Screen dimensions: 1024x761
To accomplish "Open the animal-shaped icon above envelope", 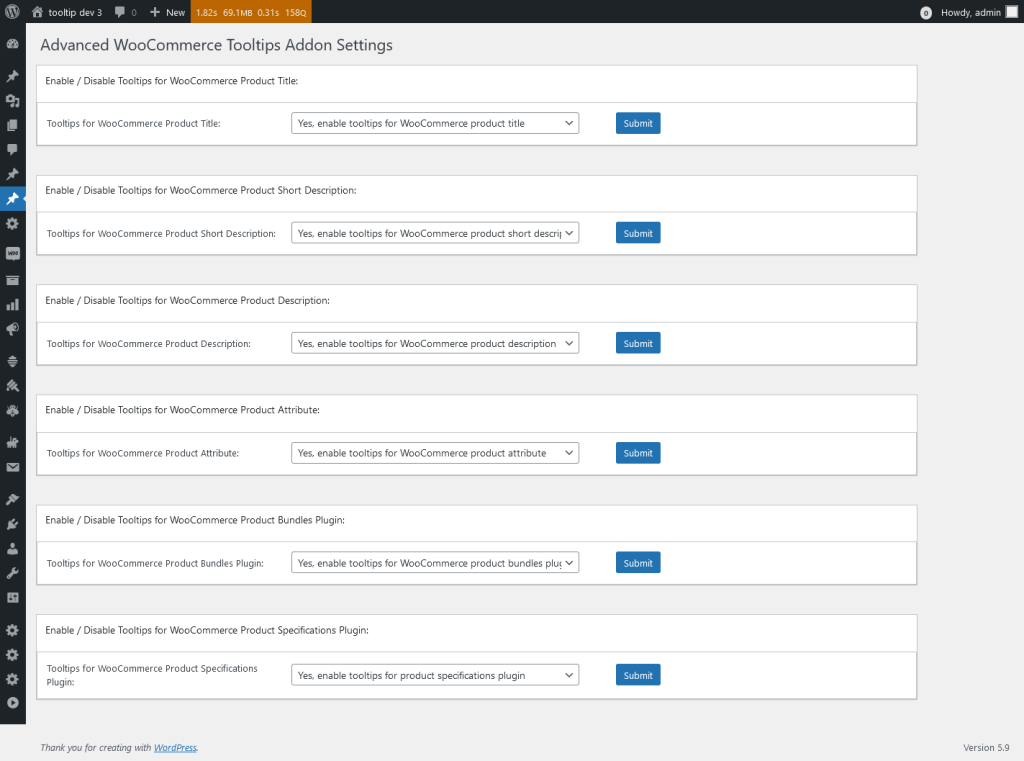I will point(12,443).
